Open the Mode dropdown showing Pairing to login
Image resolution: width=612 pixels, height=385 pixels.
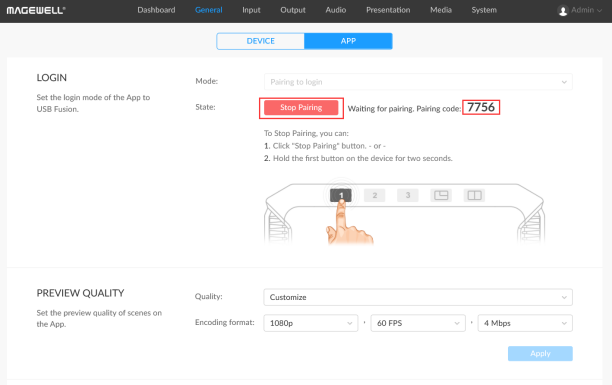click(418, 82)
